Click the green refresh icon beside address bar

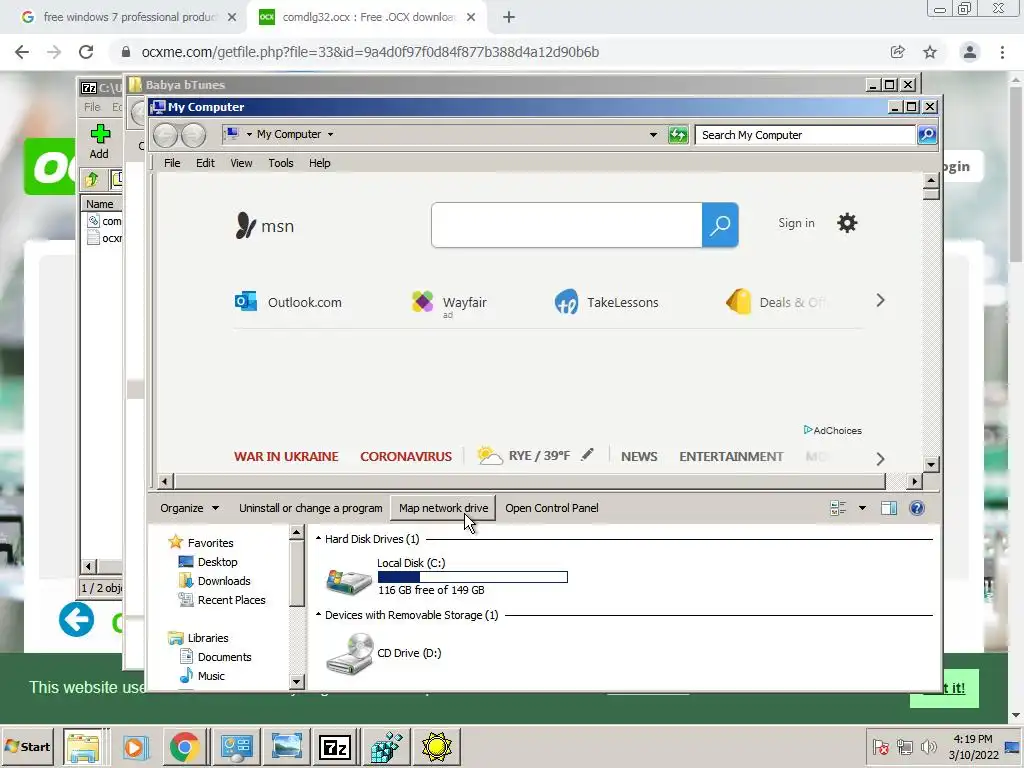pos(678,135)
